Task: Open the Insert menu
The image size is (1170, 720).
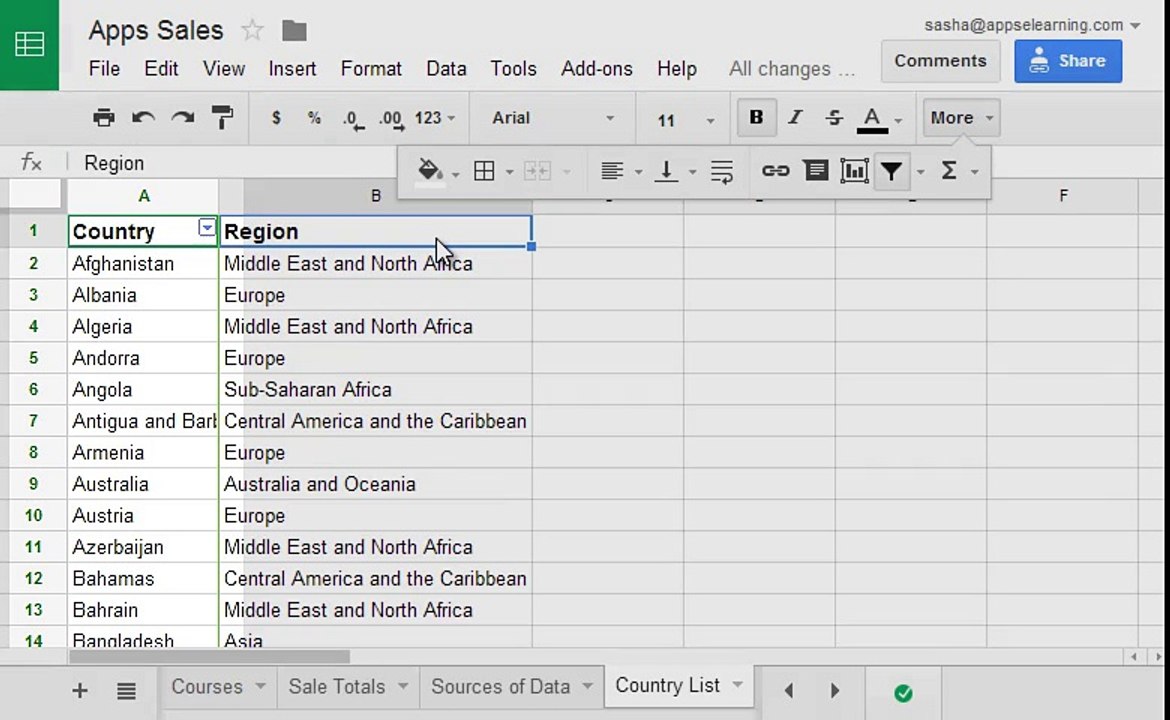Action: [x=292, y=69]
